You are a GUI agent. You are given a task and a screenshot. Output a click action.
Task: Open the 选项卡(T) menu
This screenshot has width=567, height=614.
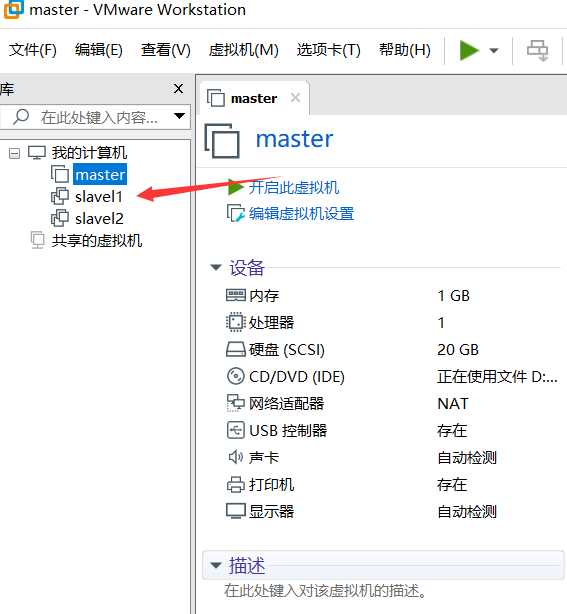coord(329,50)
